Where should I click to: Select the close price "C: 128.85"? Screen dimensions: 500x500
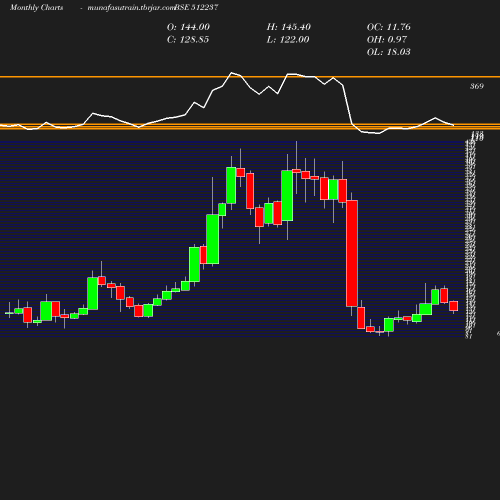[x=188, y=40]
